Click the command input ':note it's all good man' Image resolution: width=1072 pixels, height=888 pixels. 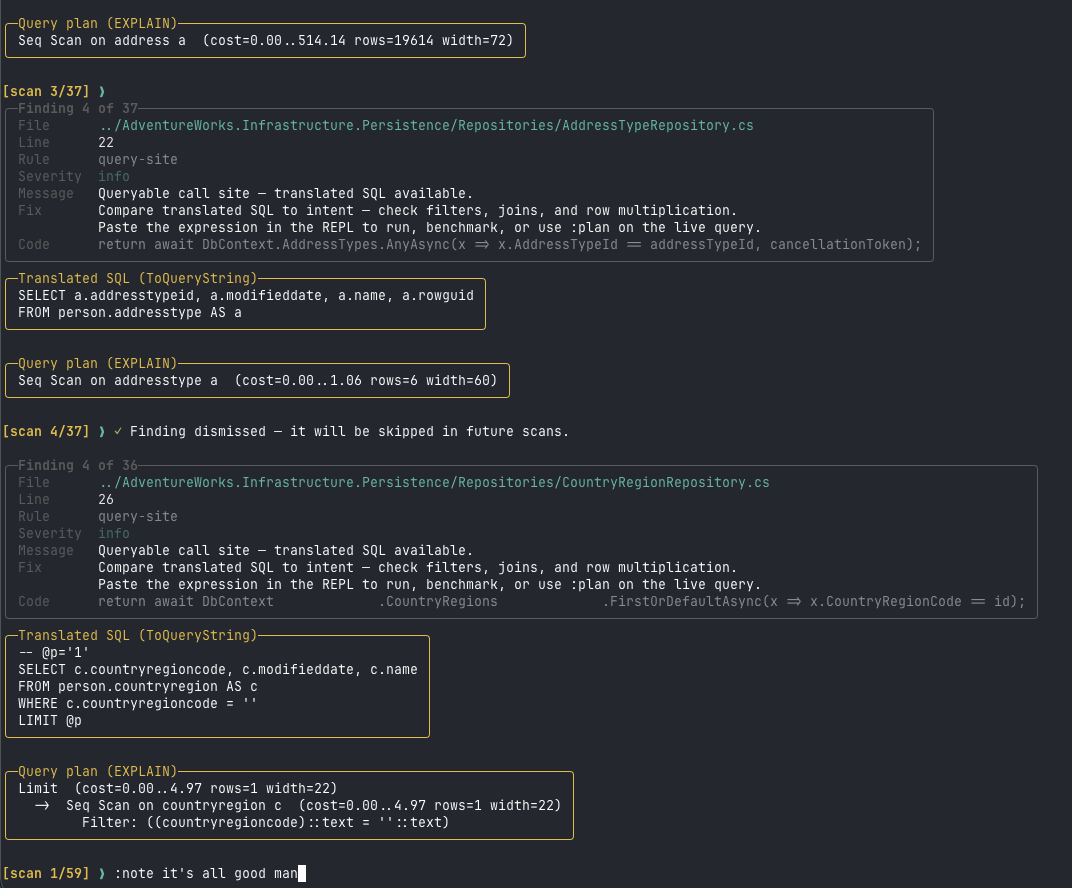[206, 874]
